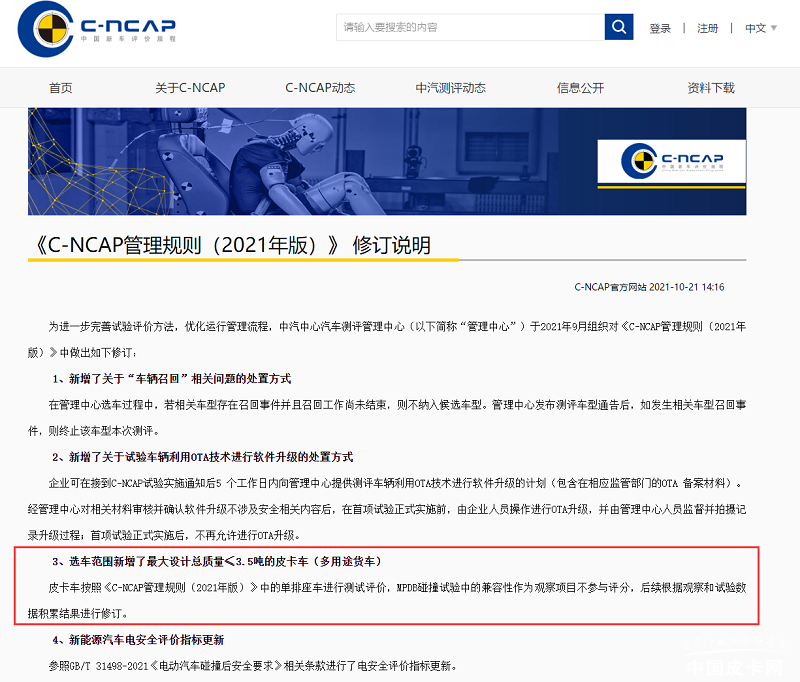
Task: Select 中汽测评动态 from the navigation
Action: [x=451, y=87]
